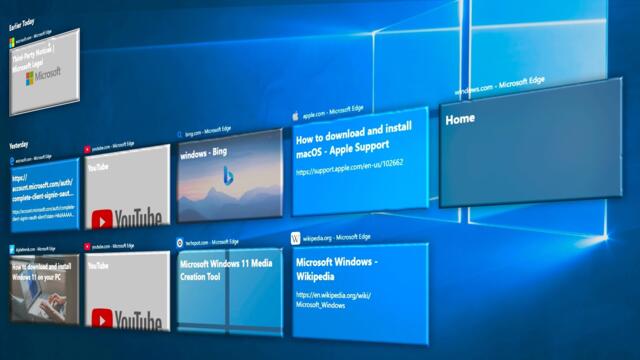
Task: Click the YouTube favicon above the card beside the Bing card
Action: click(x=87, y=150)
